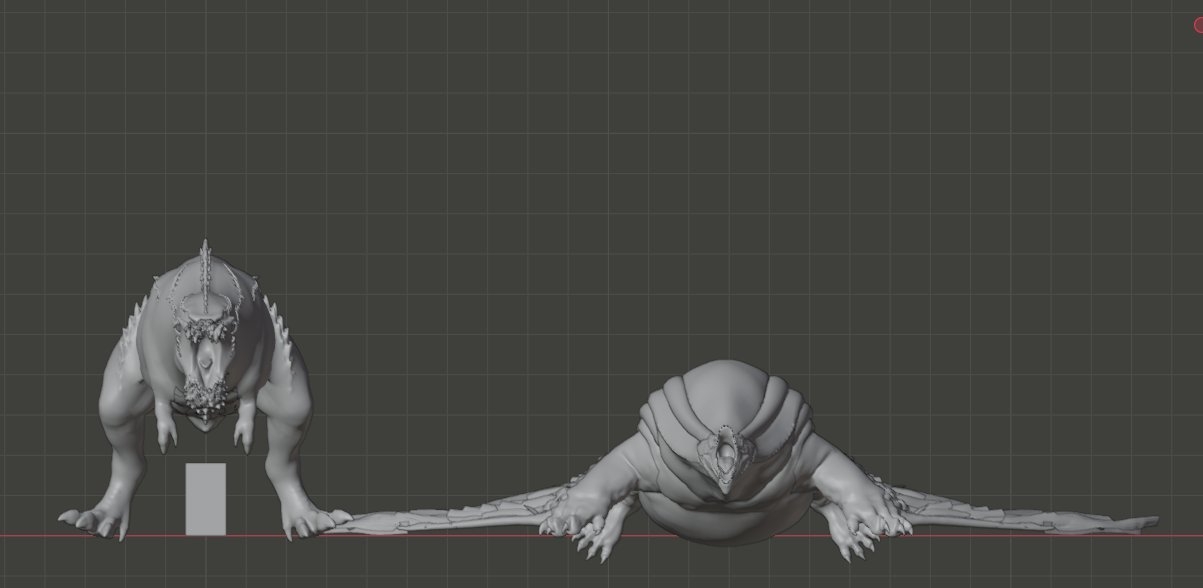This screenshot has width=1203, height=588.
Task: Click the crouching creature's domed back
Action: click(x=722, y=385)
